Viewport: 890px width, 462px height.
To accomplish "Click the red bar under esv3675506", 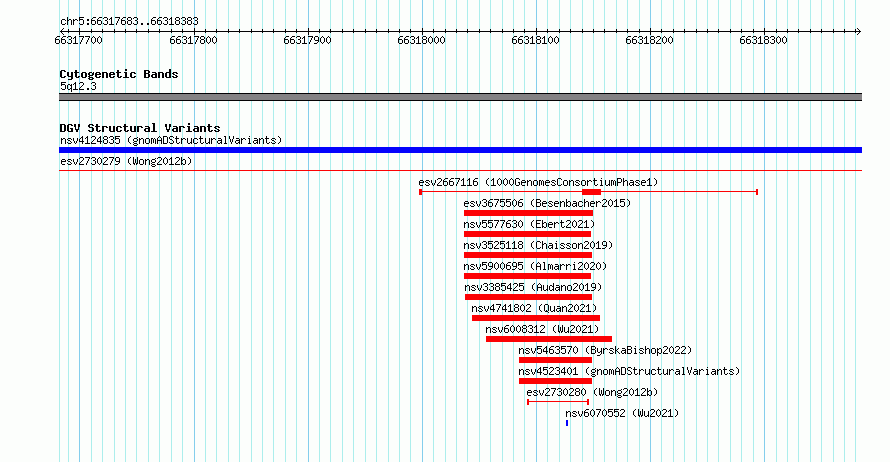I will tap(528, 213).
